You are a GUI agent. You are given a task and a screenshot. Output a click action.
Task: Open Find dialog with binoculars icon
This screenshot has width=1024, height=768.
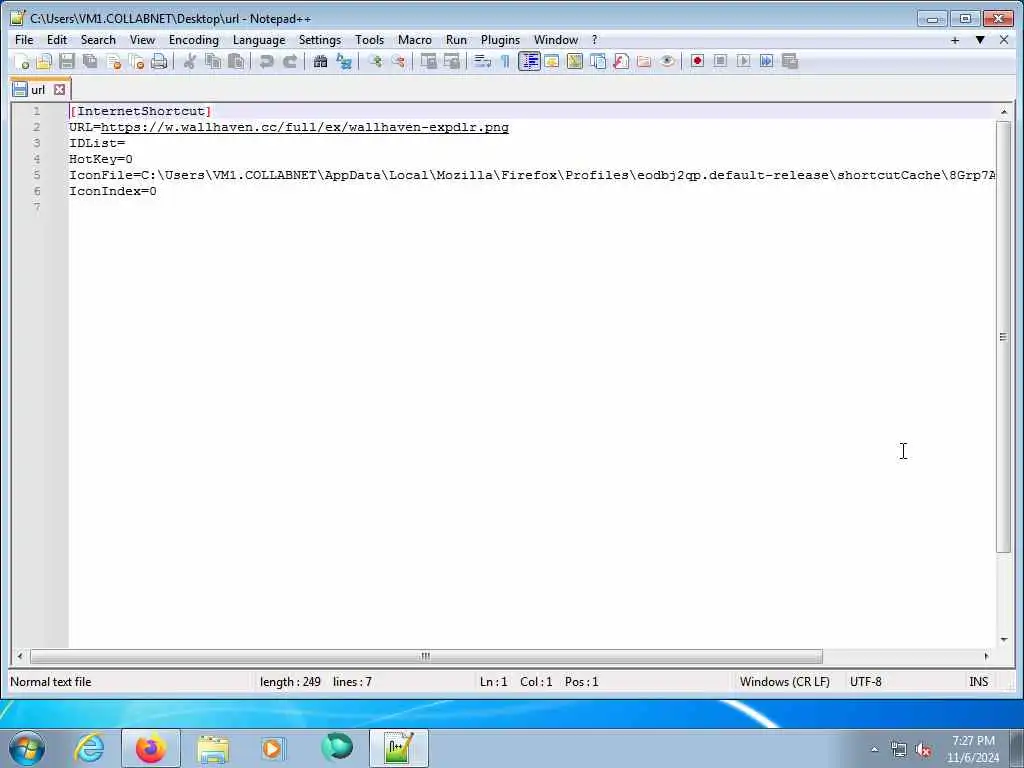coord(320,61)
